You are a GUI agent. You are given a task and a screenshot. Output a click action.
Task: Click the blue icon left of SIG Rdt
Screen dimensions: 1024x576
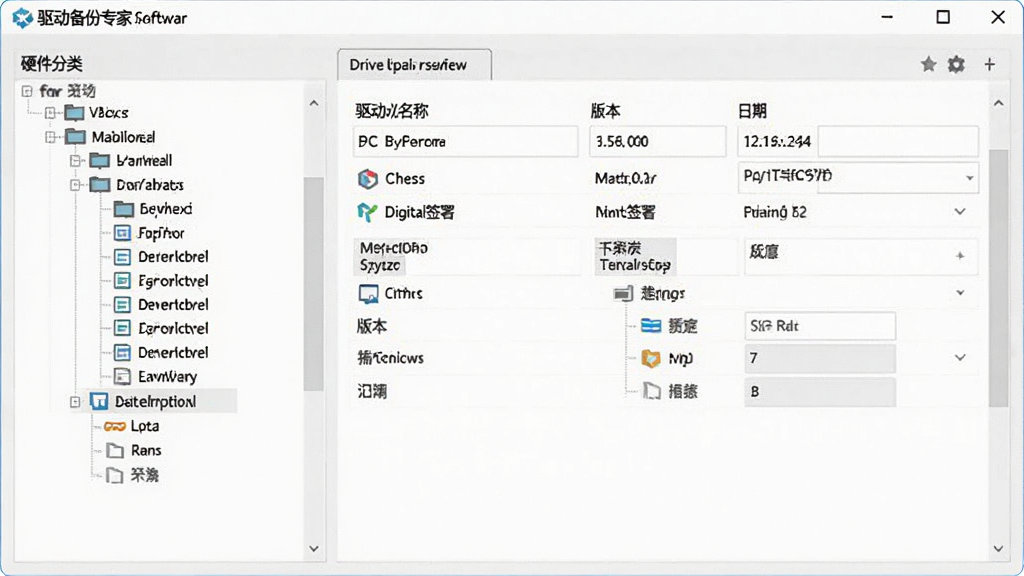click(x=651, y=325)
